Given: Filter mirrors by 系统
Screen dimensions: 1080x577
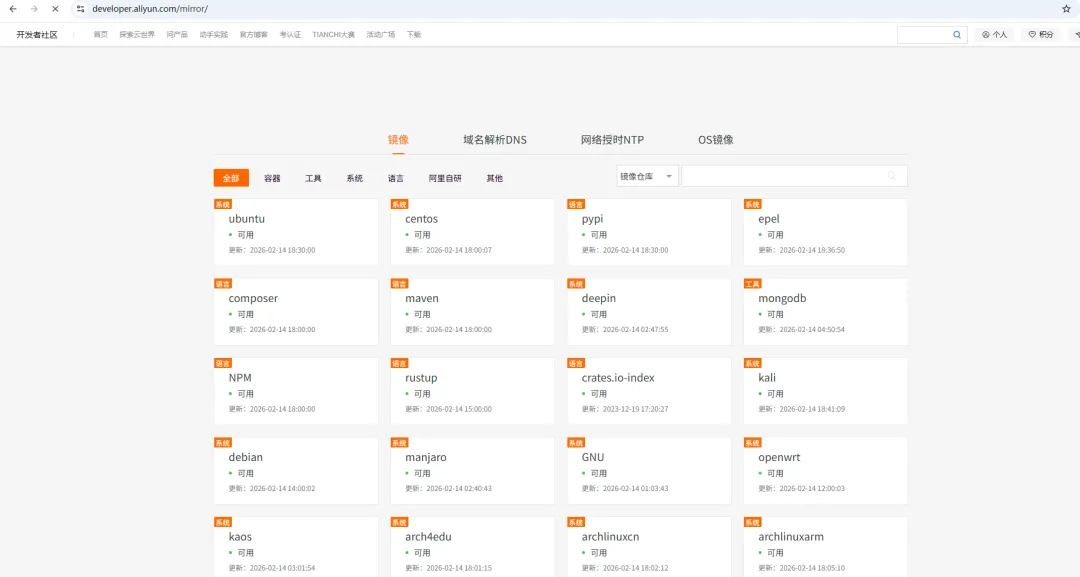Looking at the screenshot, I should 355,178.
